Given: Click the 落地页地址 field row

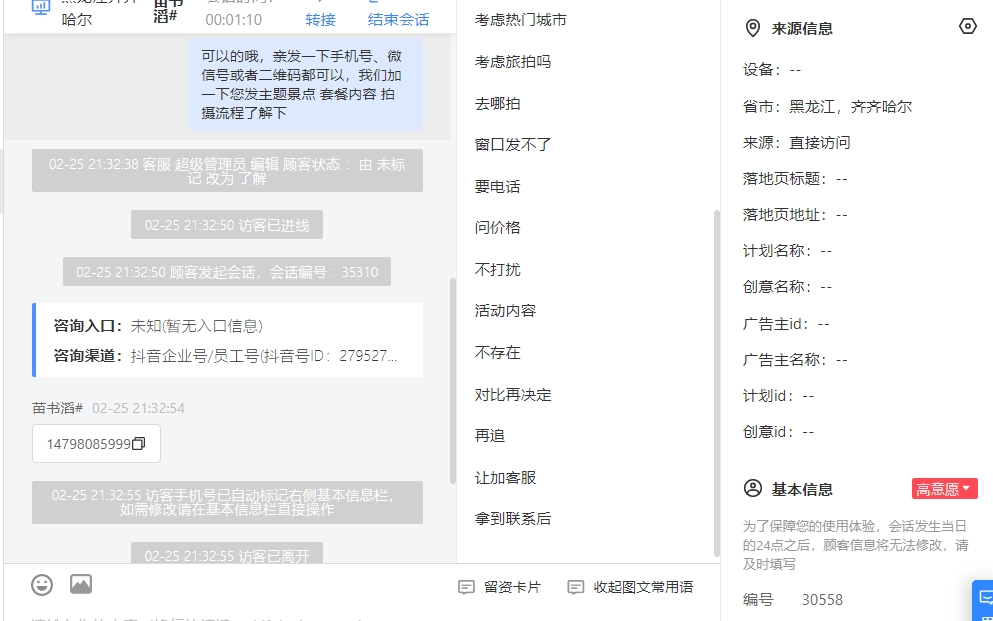Looking at the screenshot, I should point(795,215).
